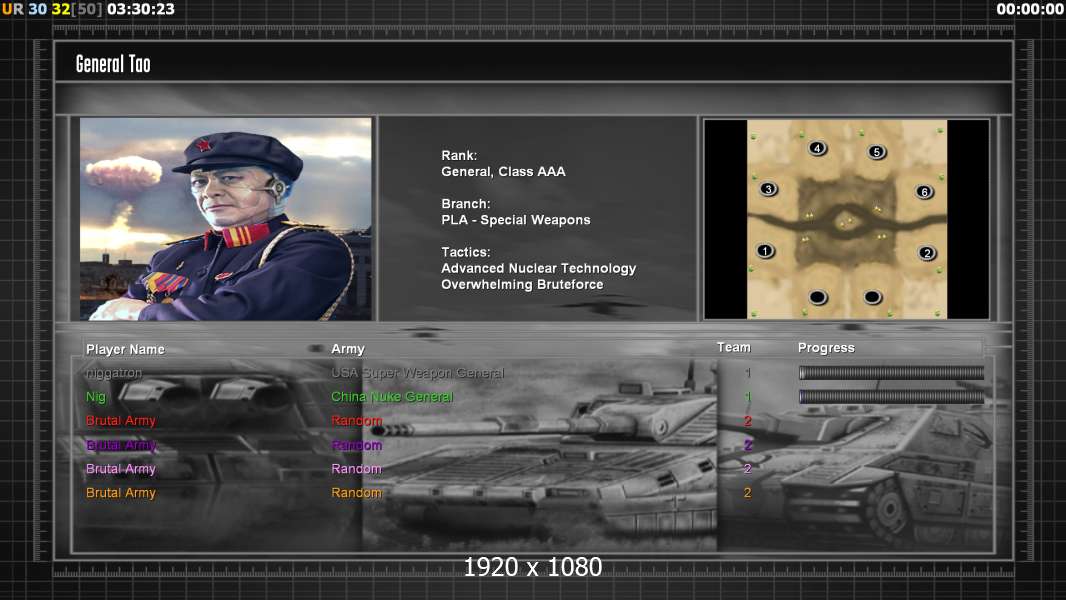Viewport: 1066px width, 600px height.
Task: Pick start position marker 6 on minimap
Action: coord(924,192)
